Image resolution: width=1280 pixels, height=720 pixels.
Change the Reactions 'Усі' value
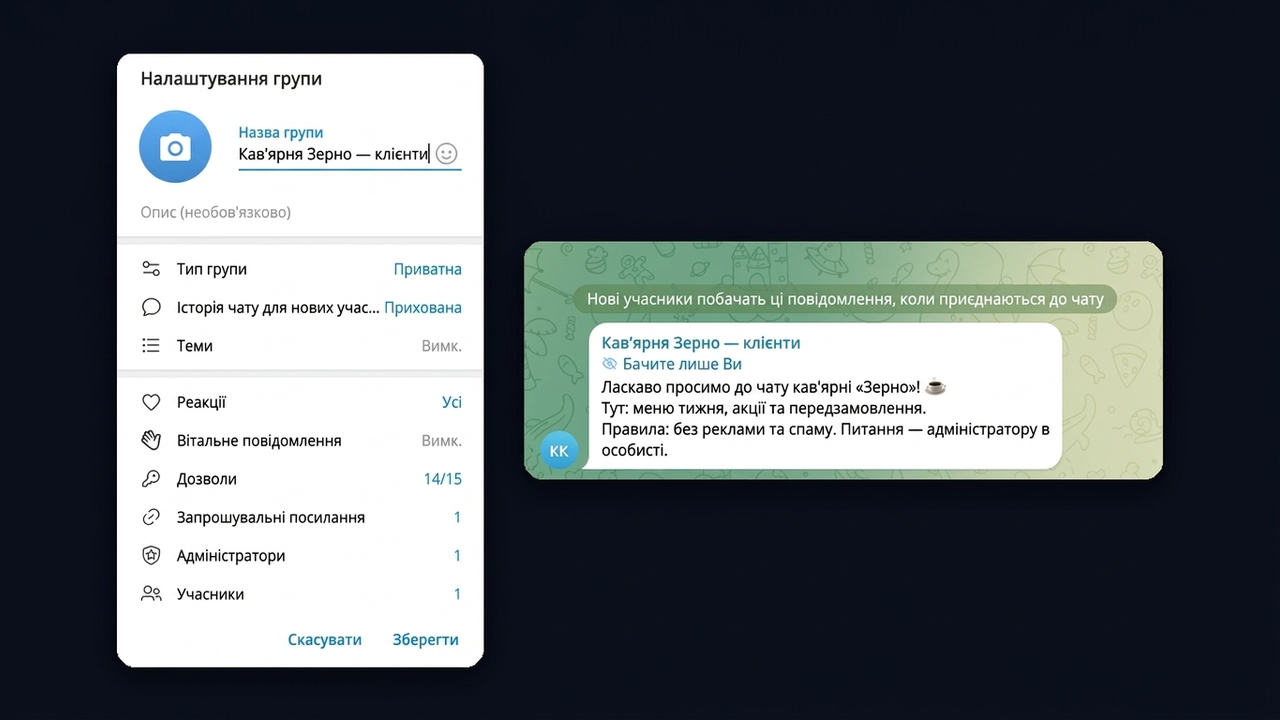coord(452,403)
